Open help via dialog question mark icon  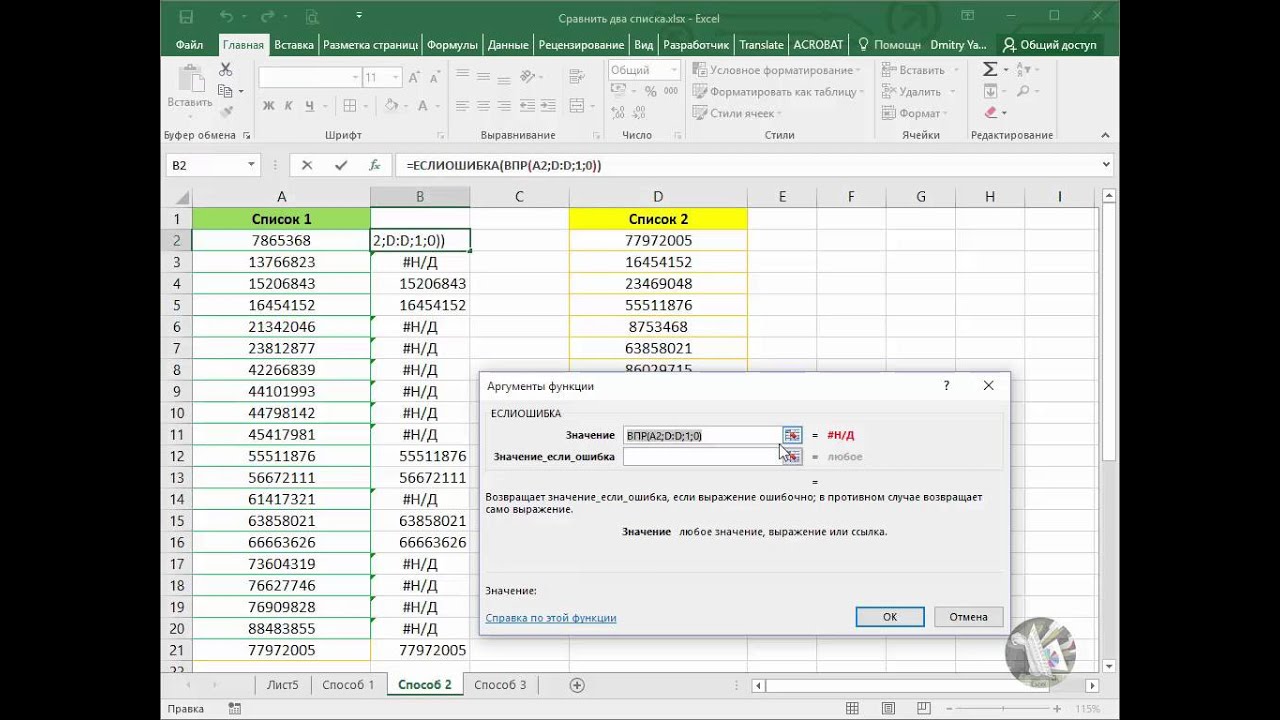[946, 386]
